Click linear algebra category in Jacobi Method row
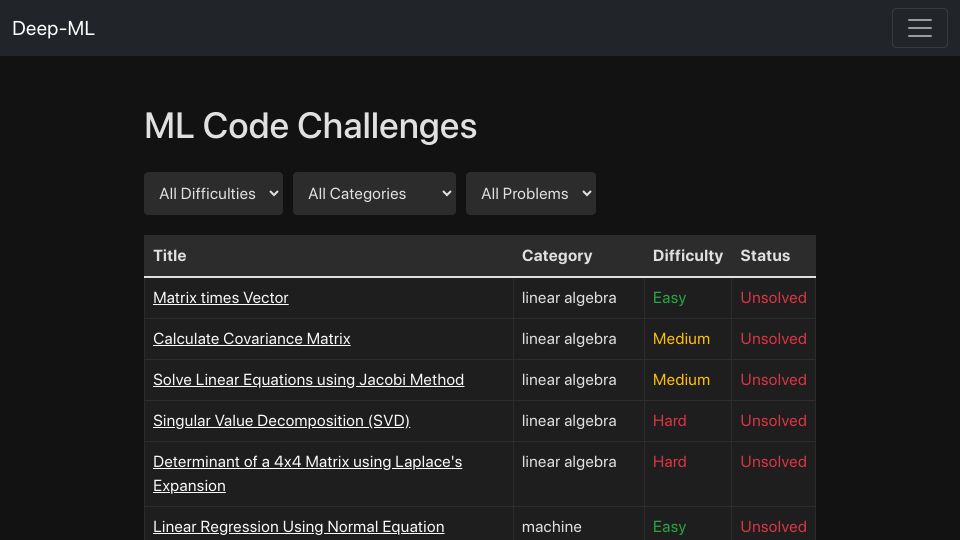 [569, 380]
